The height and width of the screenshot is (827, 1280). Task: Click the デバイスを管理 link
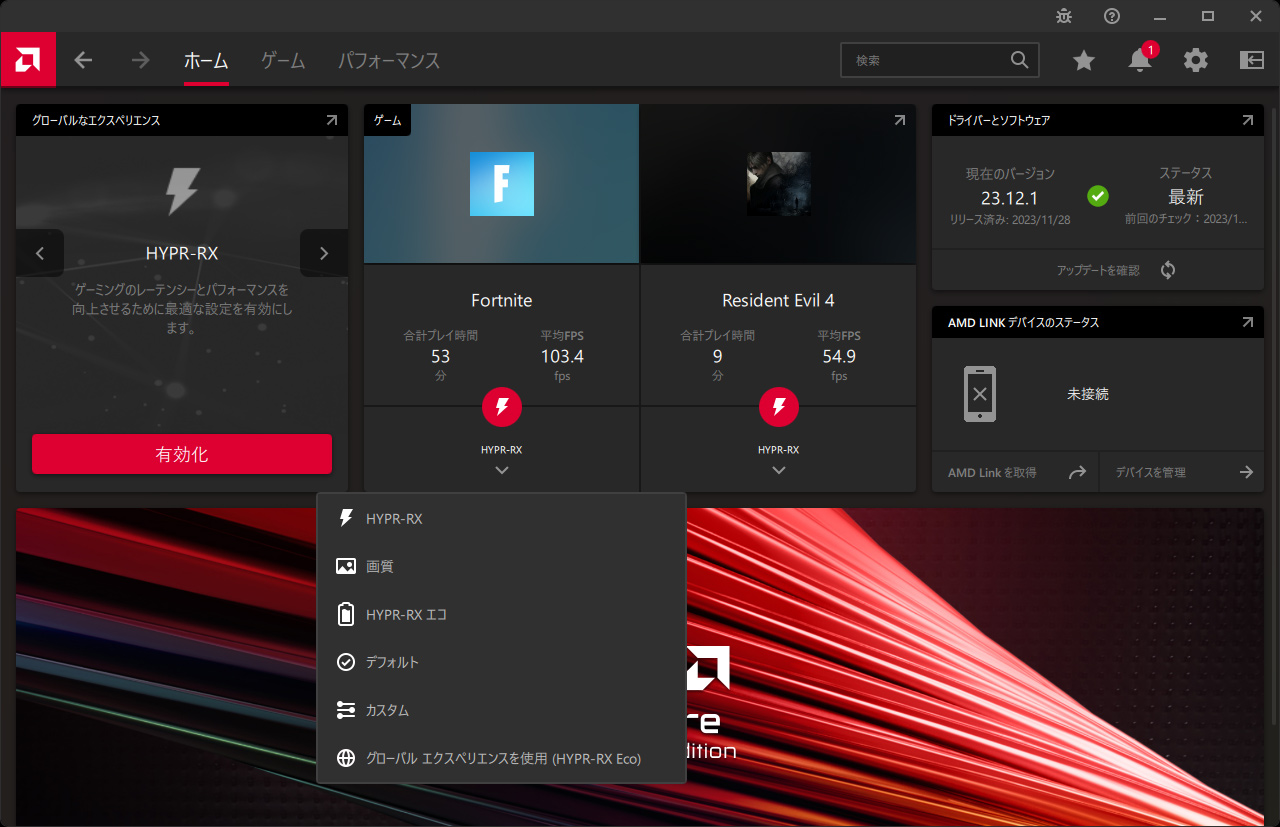coord(1181,472)
